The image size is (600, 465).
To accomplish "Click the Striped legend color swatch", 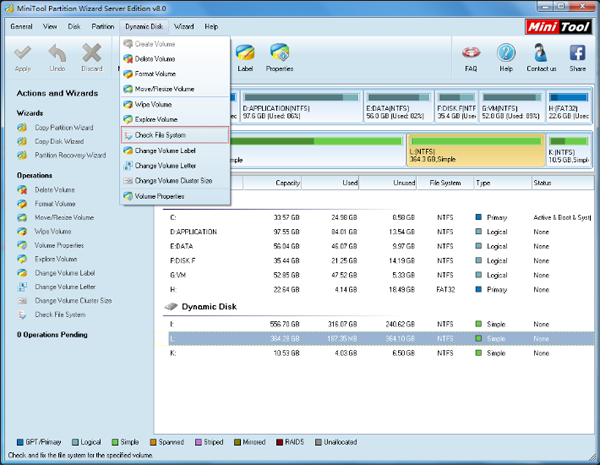I will coord(198,442).
